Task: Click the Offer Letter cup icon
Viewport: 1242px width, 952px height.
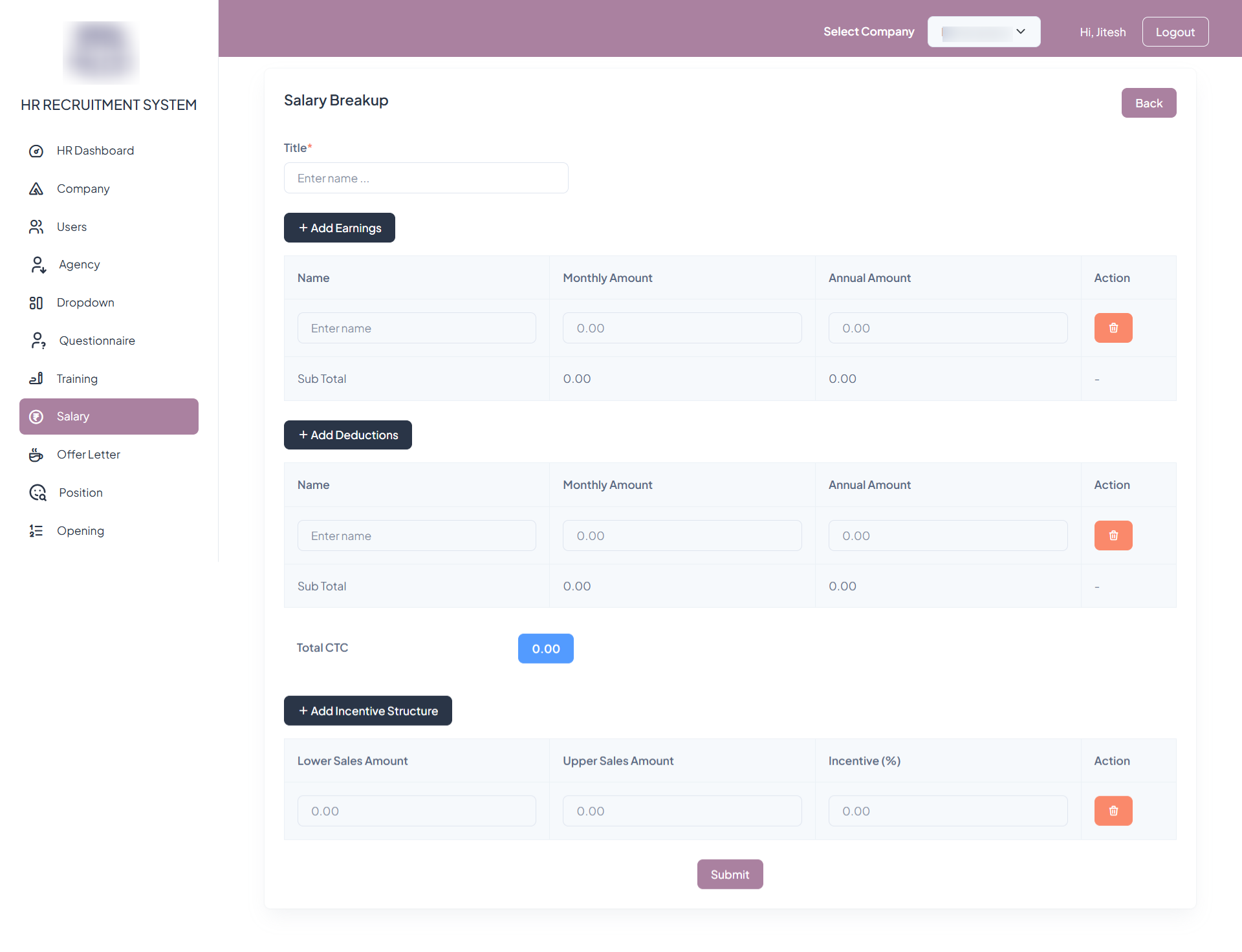Action: tap(36, 455)
